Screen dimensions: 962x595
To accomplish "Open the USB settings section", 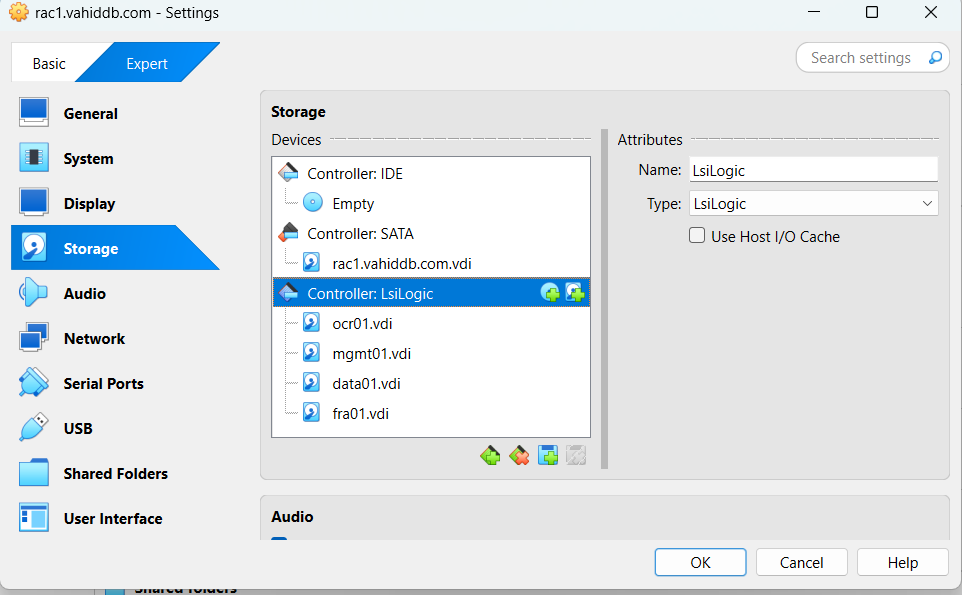I will pyautogui.click(x=78, y=429).
